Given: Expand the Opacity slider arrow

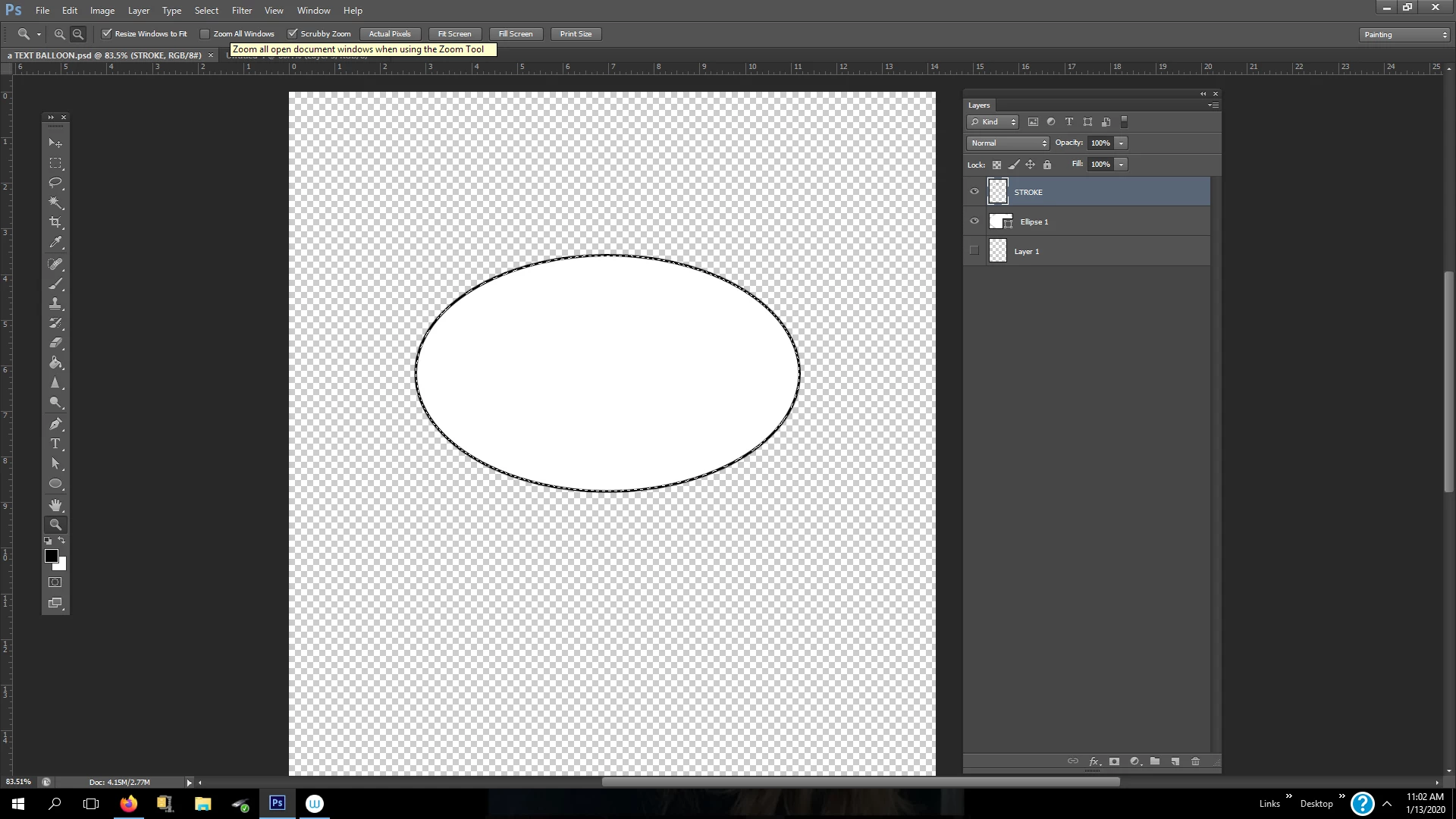Looking at the screenshot, I should 1121,143.
